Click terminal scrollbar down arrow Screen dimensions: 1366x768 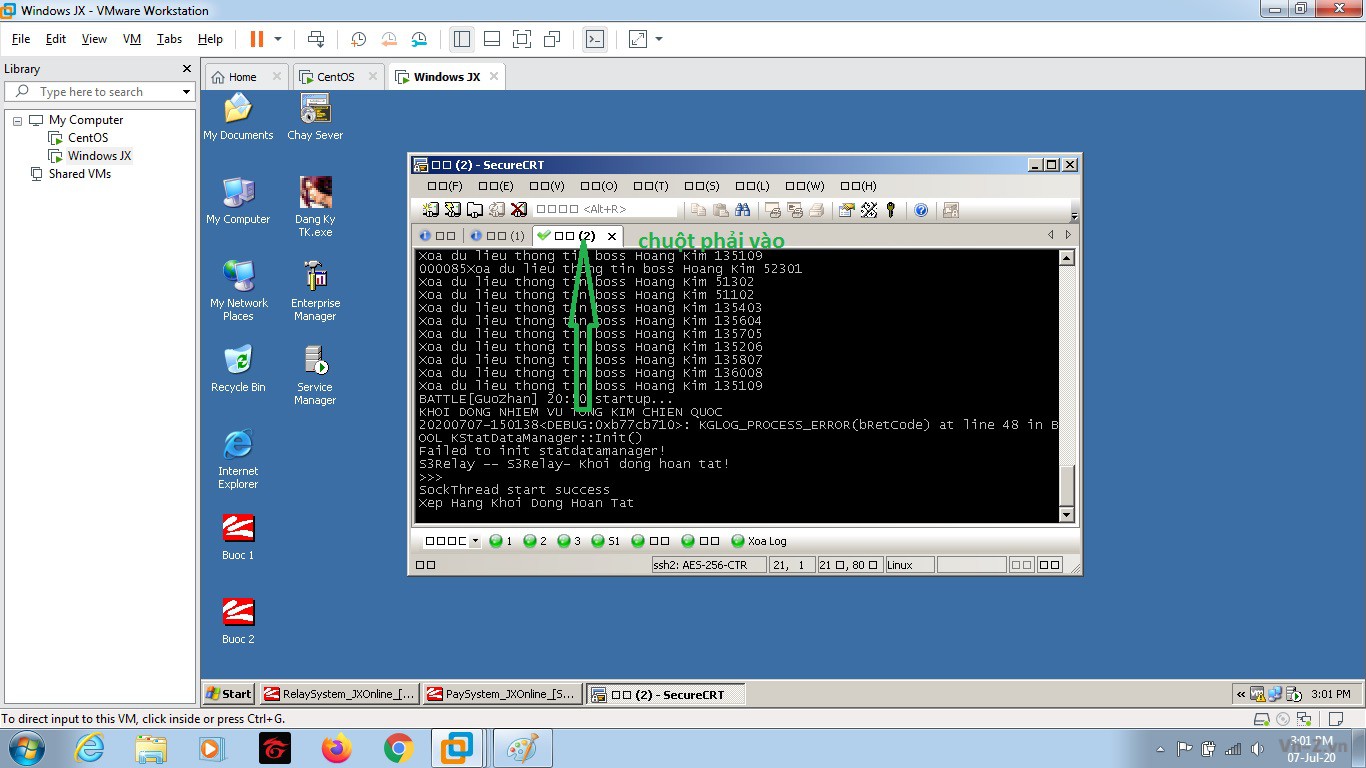(1066, 514)
